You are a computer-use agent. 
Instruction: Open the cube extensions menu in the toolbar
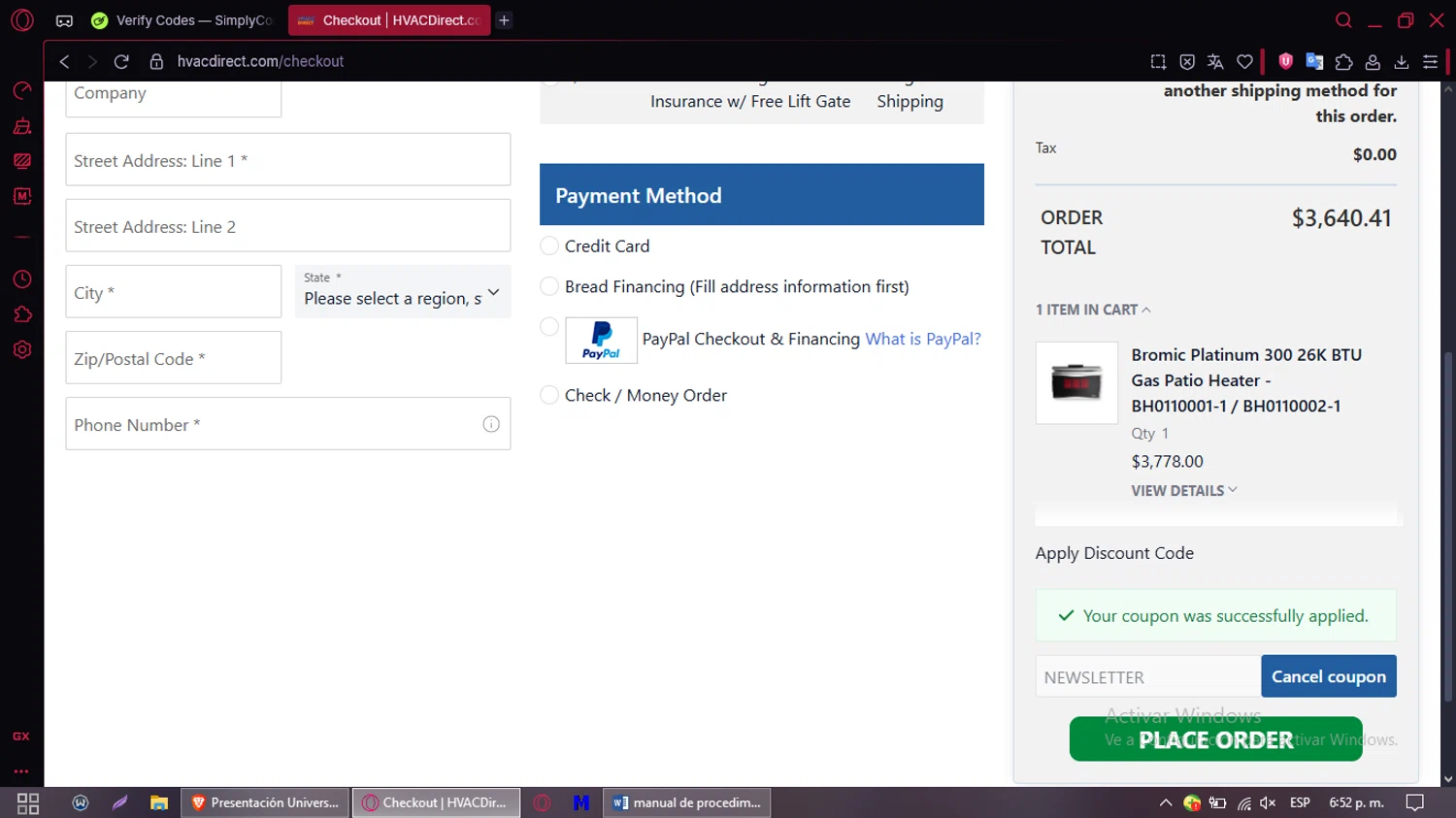tap(1343, 61)
